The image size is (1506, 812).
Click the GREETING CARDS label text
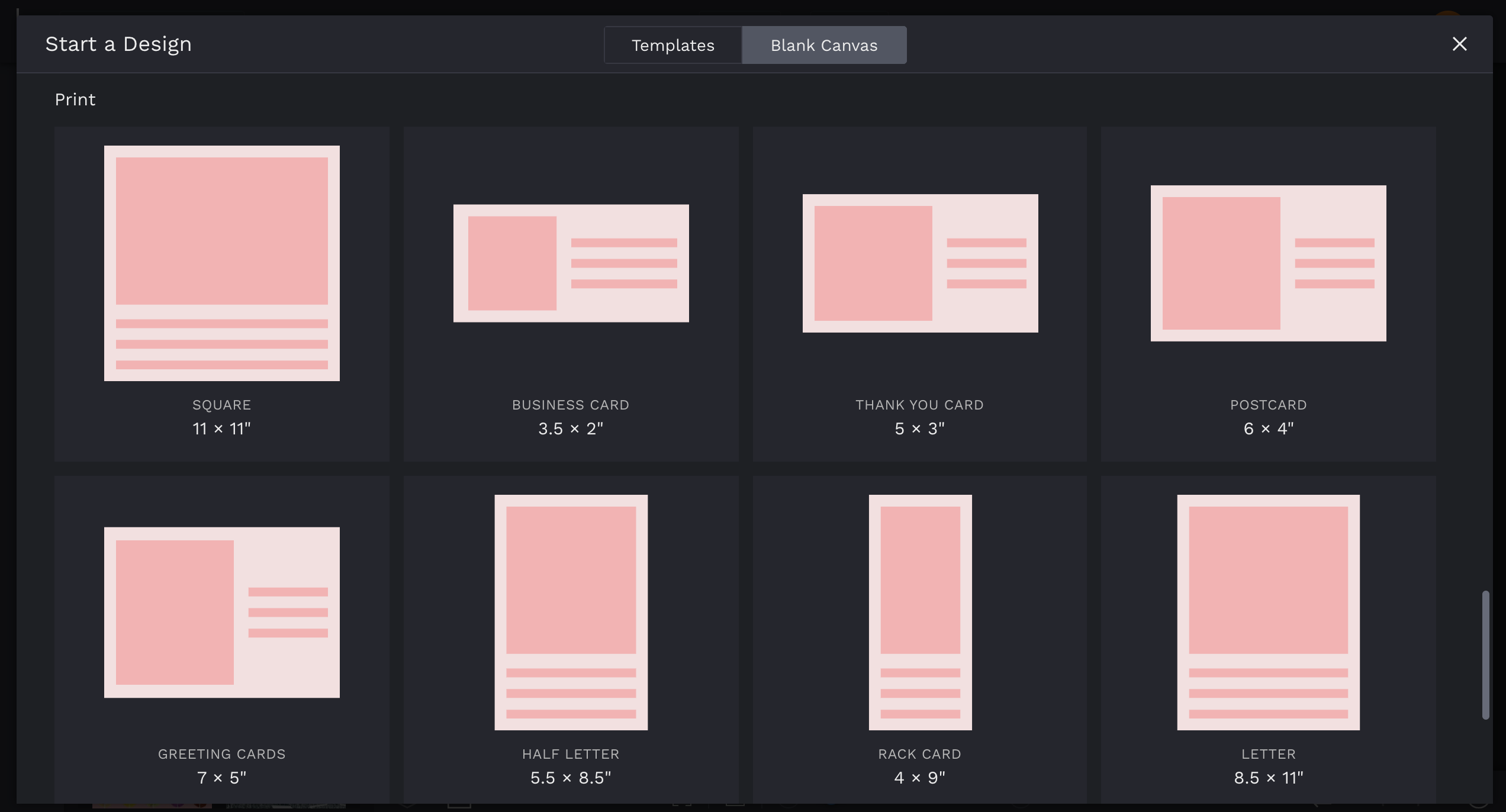click(x=222, y=754)
